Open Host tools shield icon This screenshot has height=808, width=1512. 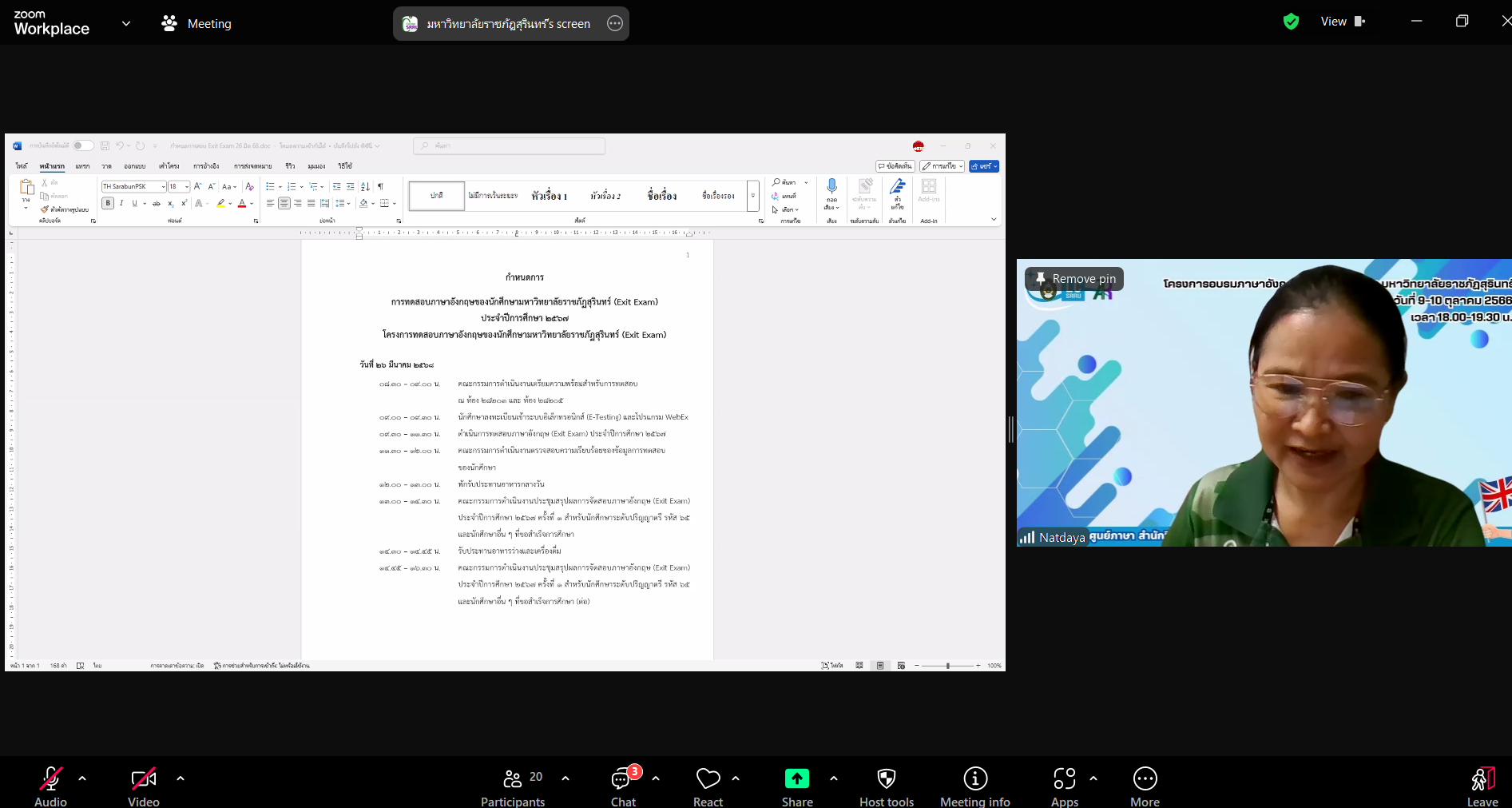click(x=887, y=778)
